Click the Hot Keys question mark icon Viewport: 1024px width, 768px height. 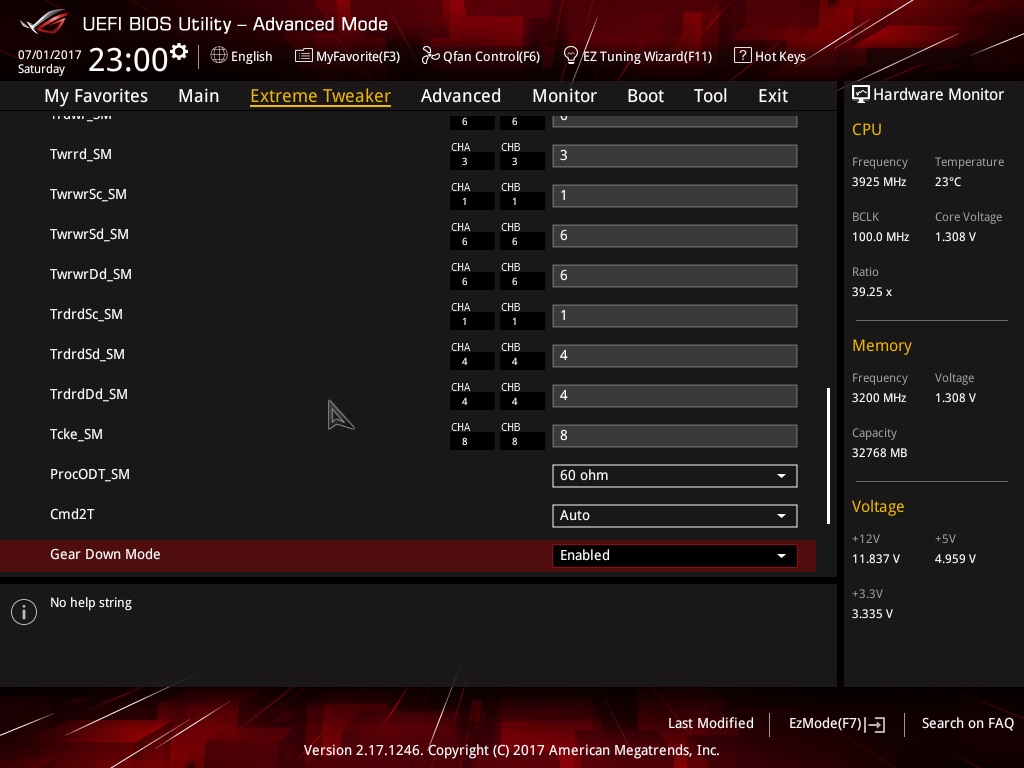pos(743,56)
